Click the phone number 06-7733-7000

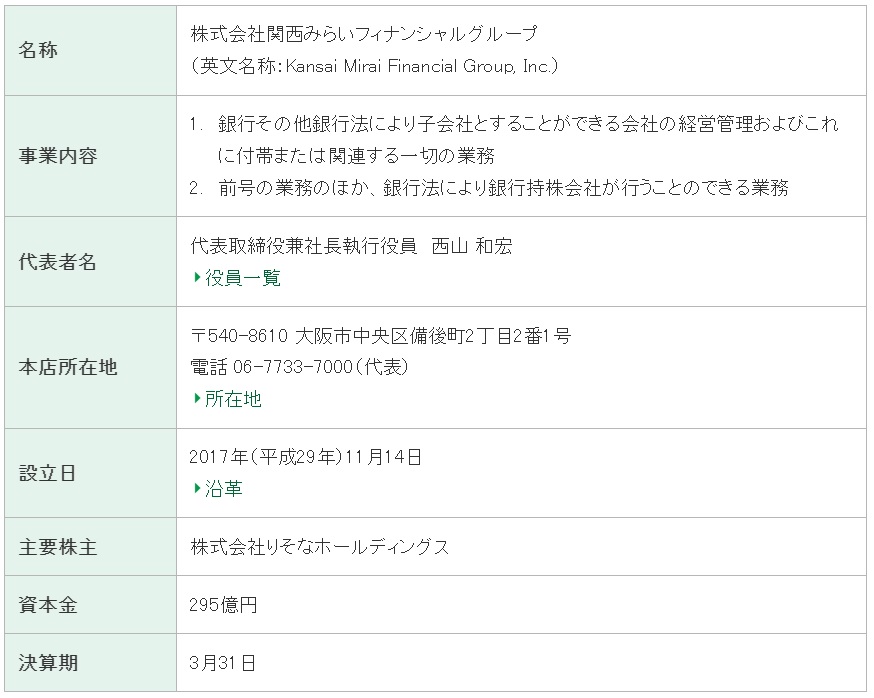pos(293,367)
